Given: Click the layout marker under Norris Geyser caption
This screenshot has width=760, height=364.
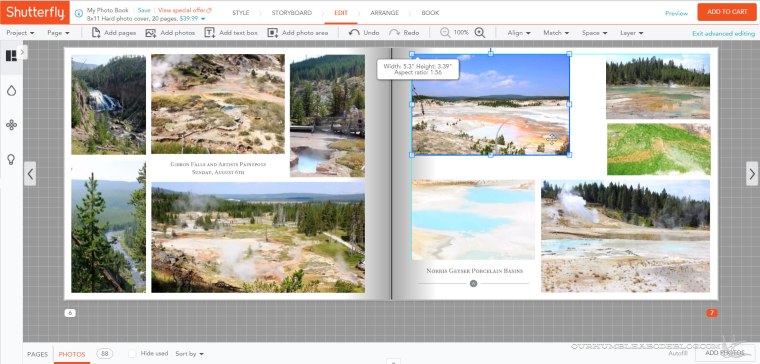Looking at the screenshot, I should [x=474, y=284].
